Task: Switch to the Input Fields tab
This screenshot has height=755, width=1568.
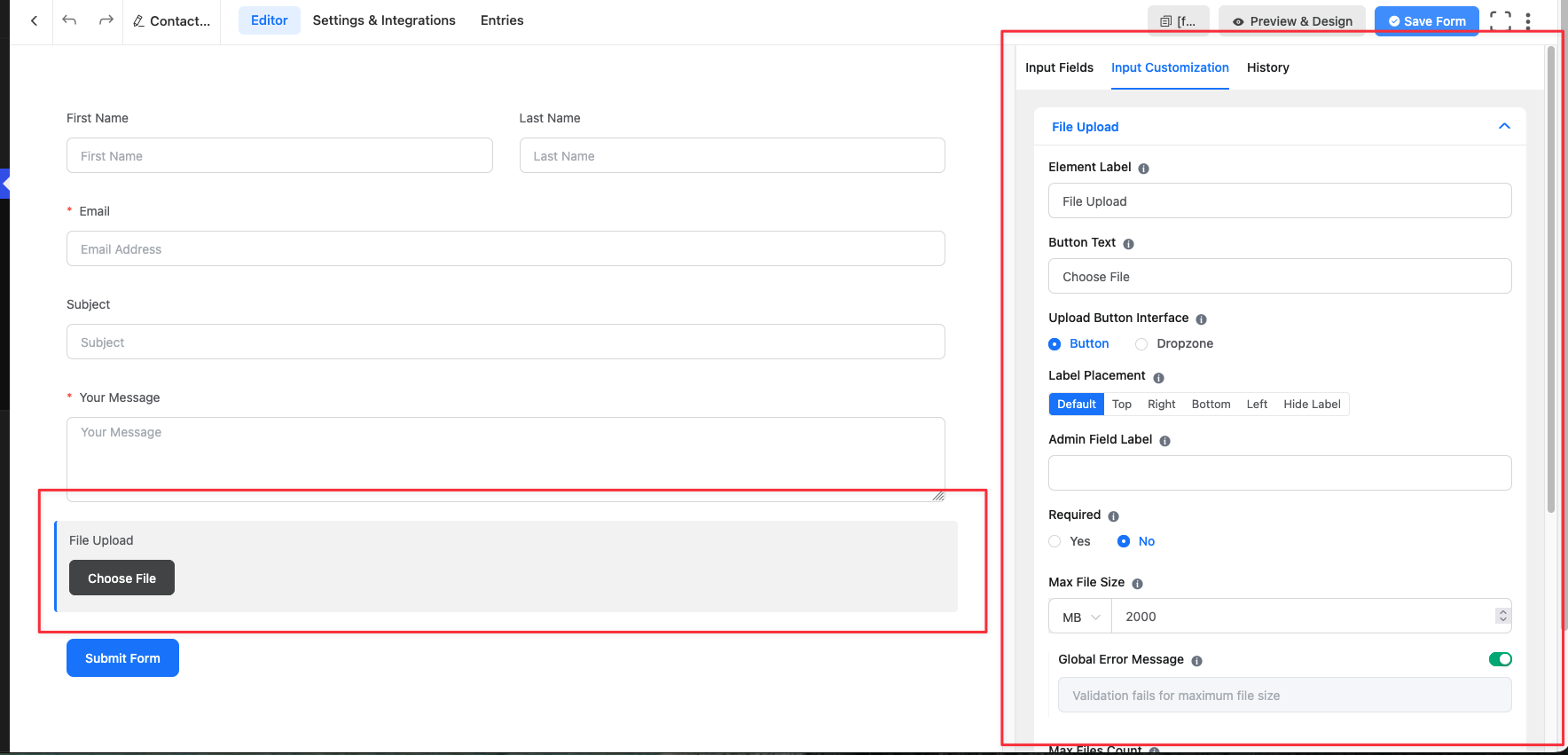Action: 1059,67
